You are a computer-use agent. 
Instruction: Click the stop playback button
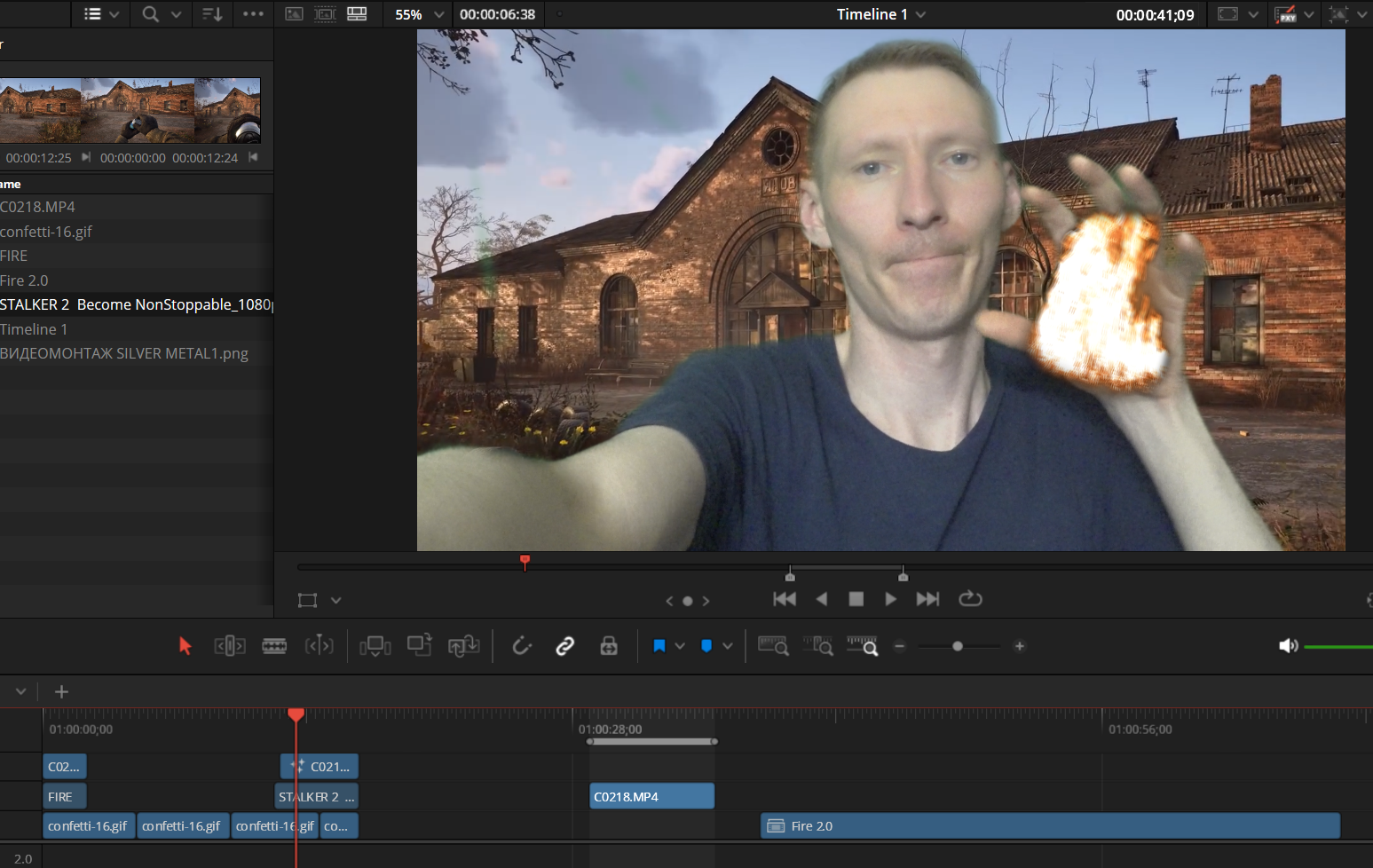point(856,599)
